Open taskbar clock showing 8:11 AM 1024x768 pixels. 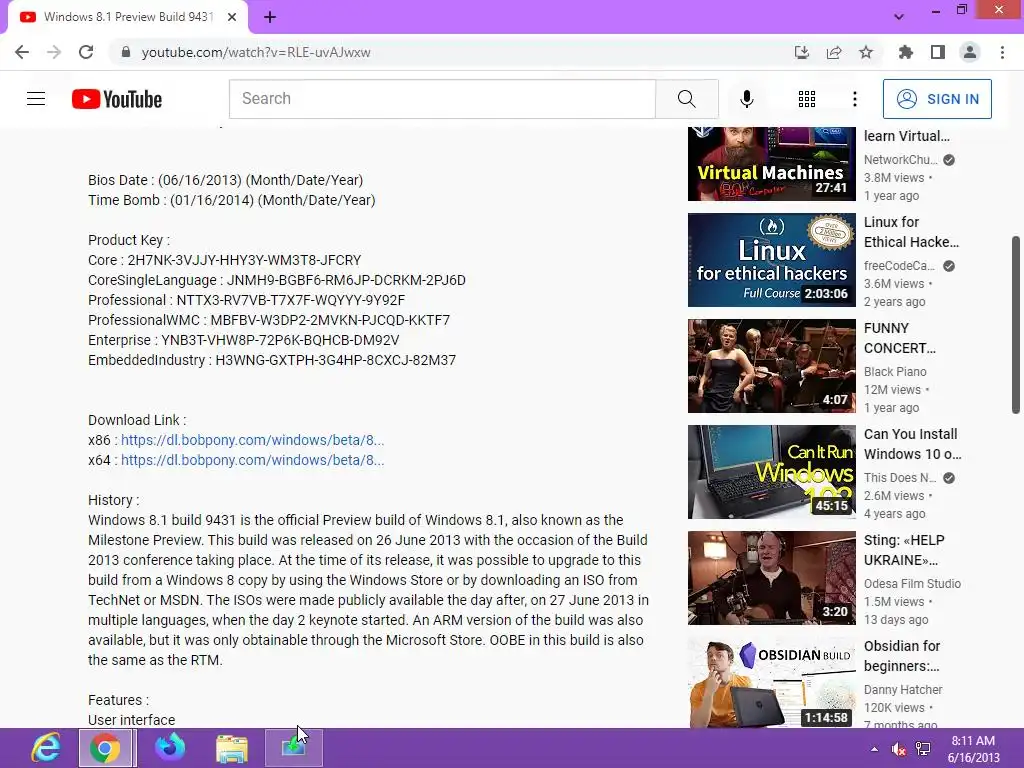point(973,749)
